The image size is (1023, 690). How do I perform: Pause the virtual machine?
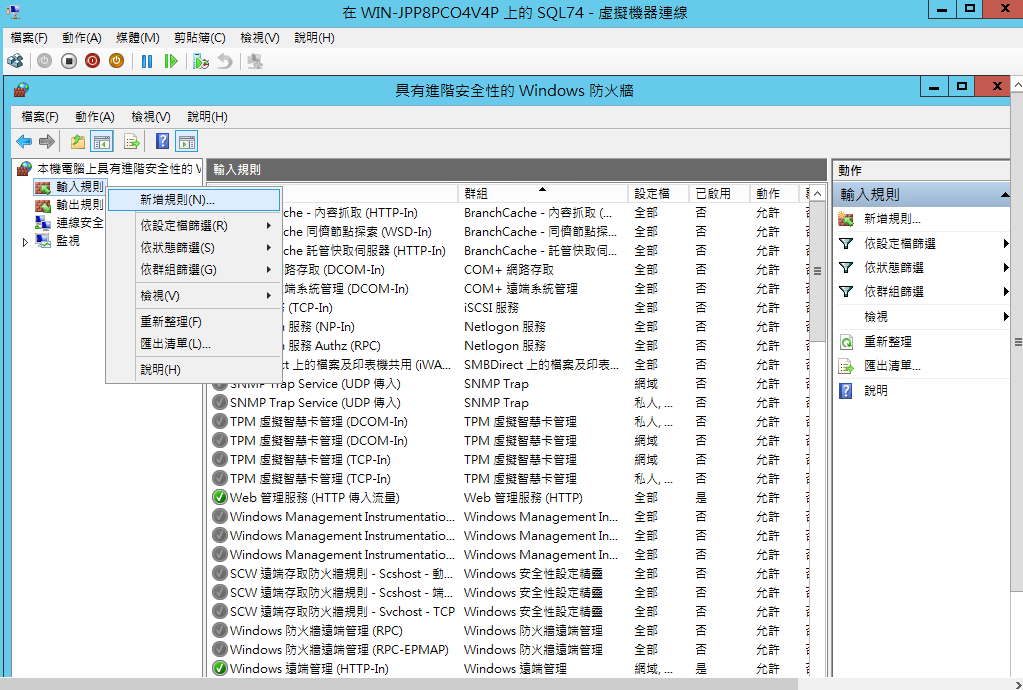(x=147, y=61)
